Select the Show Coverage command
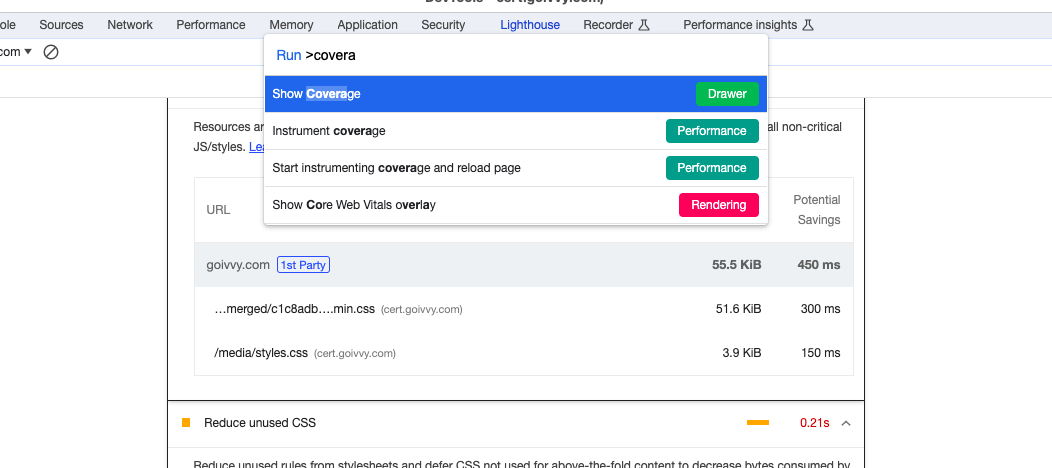The width and height of the screenshot is (1052, 468). pyautogui.click(x=316, y=94)
